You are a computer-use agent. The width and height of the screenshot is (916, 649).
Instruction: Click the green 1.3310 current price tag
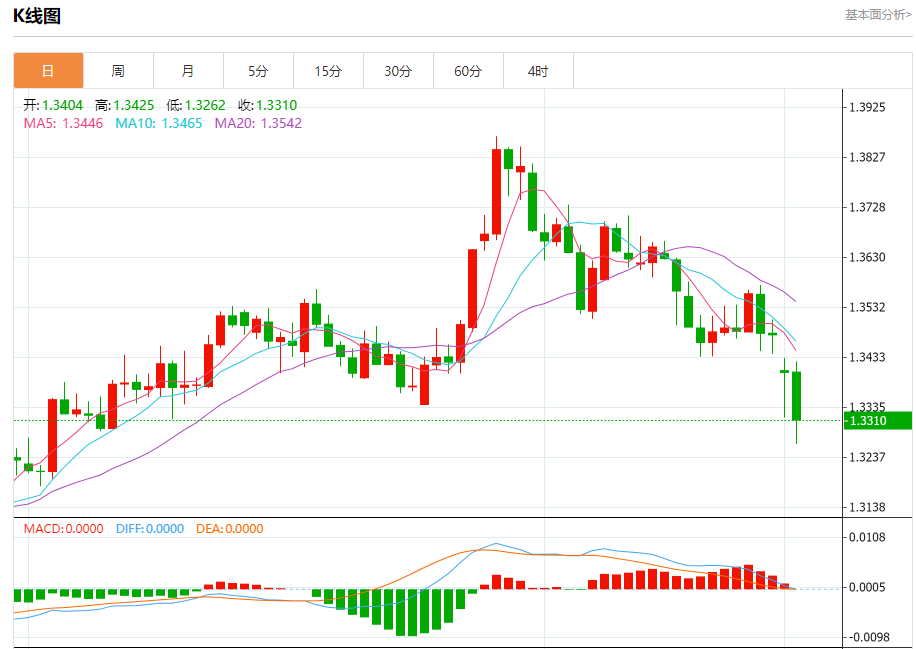tap(877, 421)
